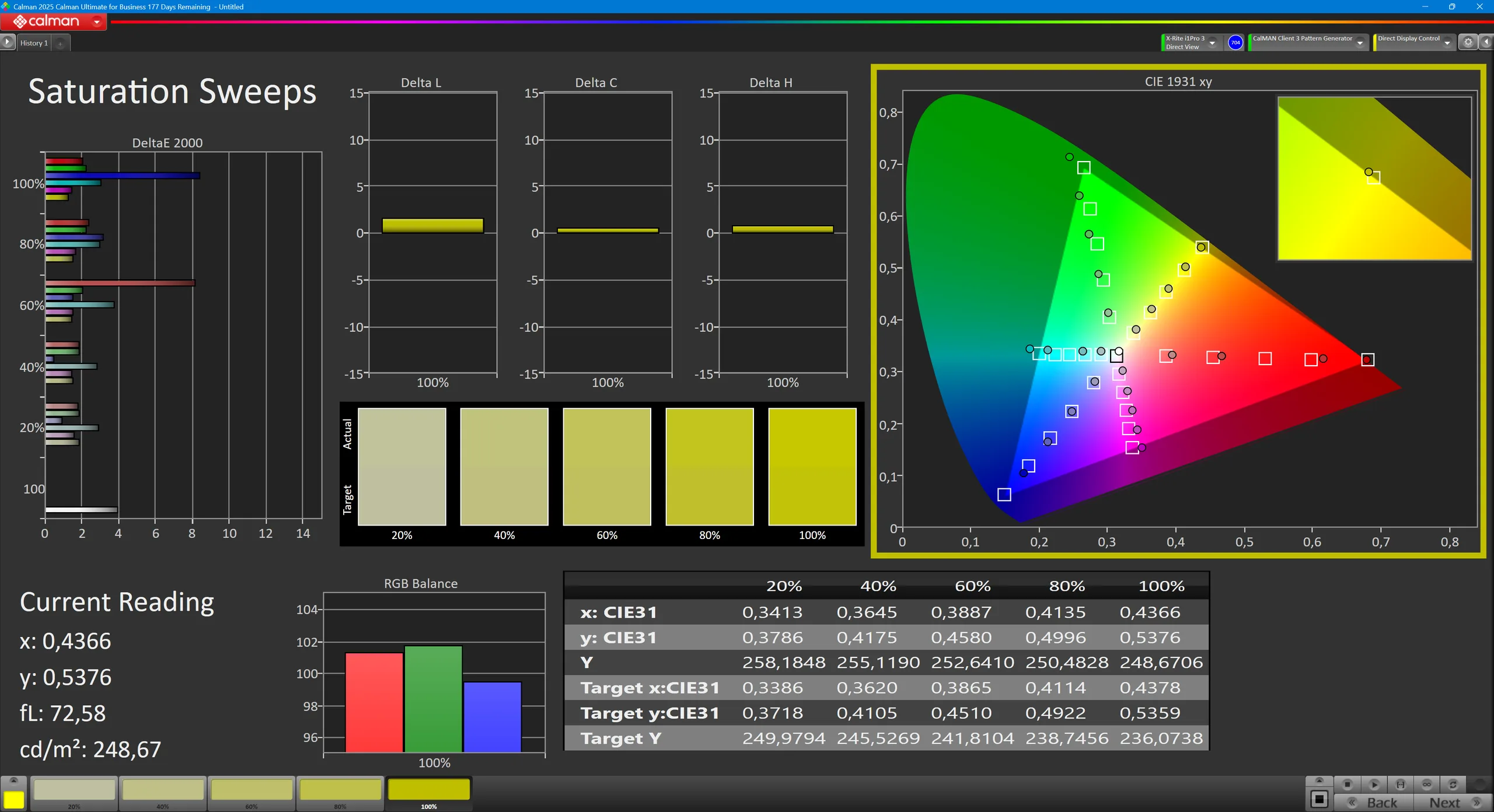Screen dimensions: 1494x812
Task: Click the red bar in RGB Balance
Action: click(374, 702)
